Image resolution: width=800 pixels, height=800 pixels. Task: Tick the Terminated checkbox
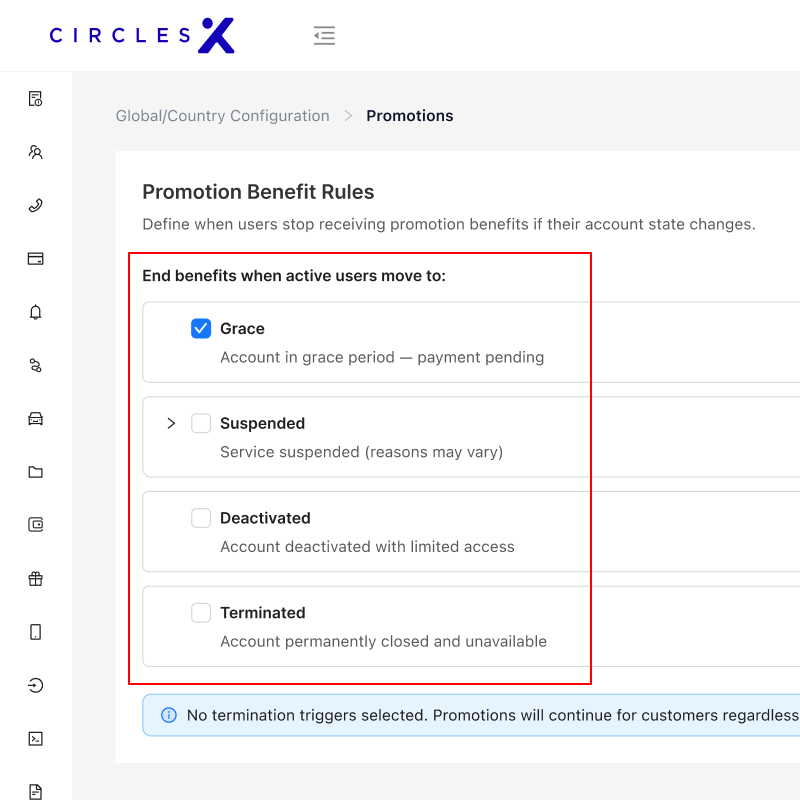pos(201,613)
